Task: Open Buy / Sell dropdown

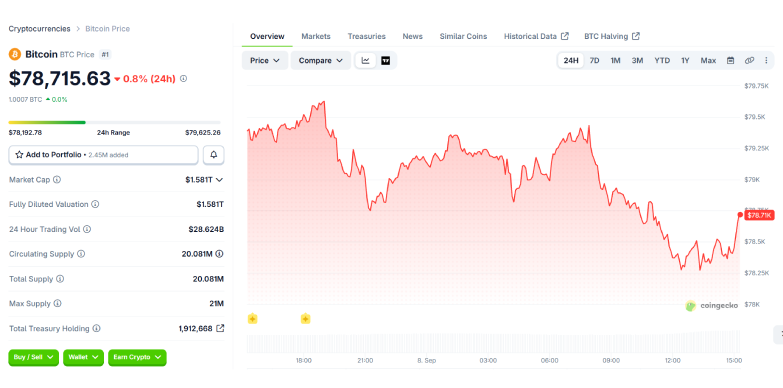Action: (x=33, y=358)
